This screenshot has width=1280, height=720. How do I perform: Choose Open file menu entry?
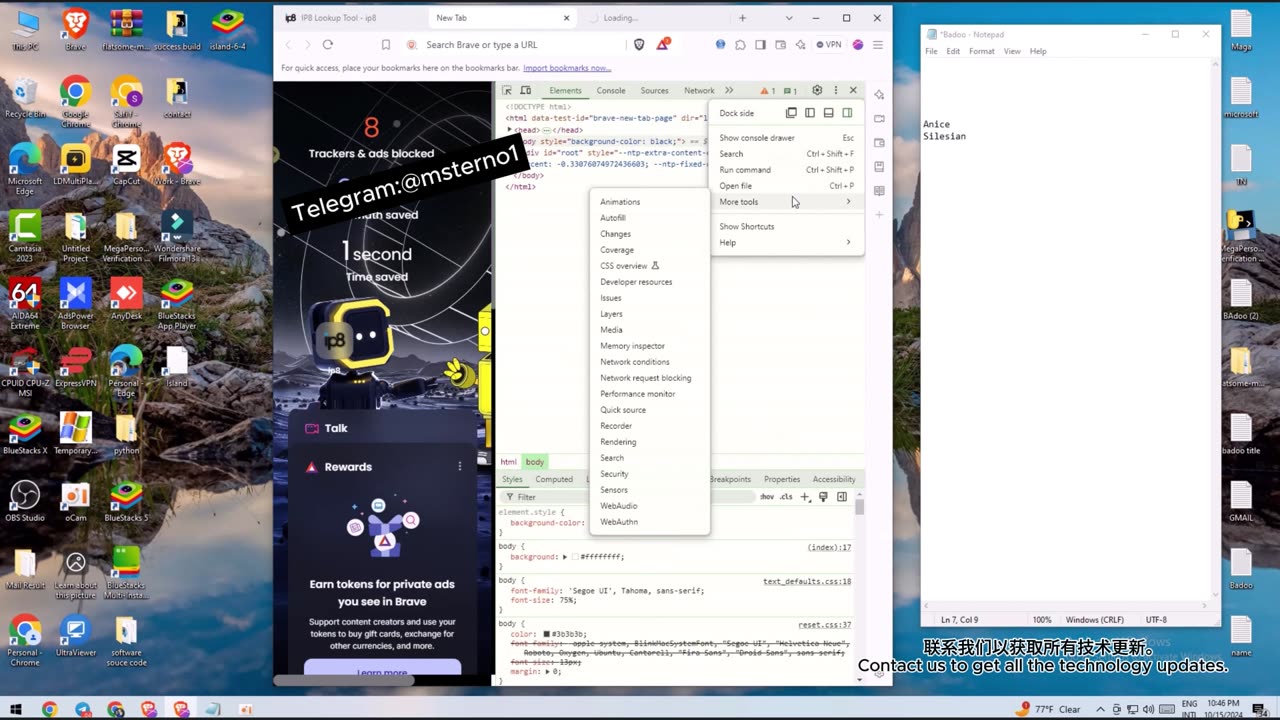pyautogui.click(x=786, y=186)
